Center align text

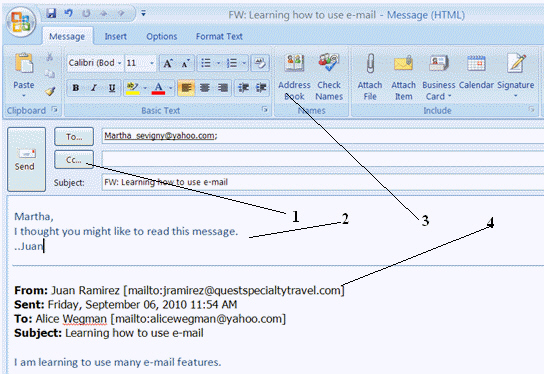[x=205, y=88]
